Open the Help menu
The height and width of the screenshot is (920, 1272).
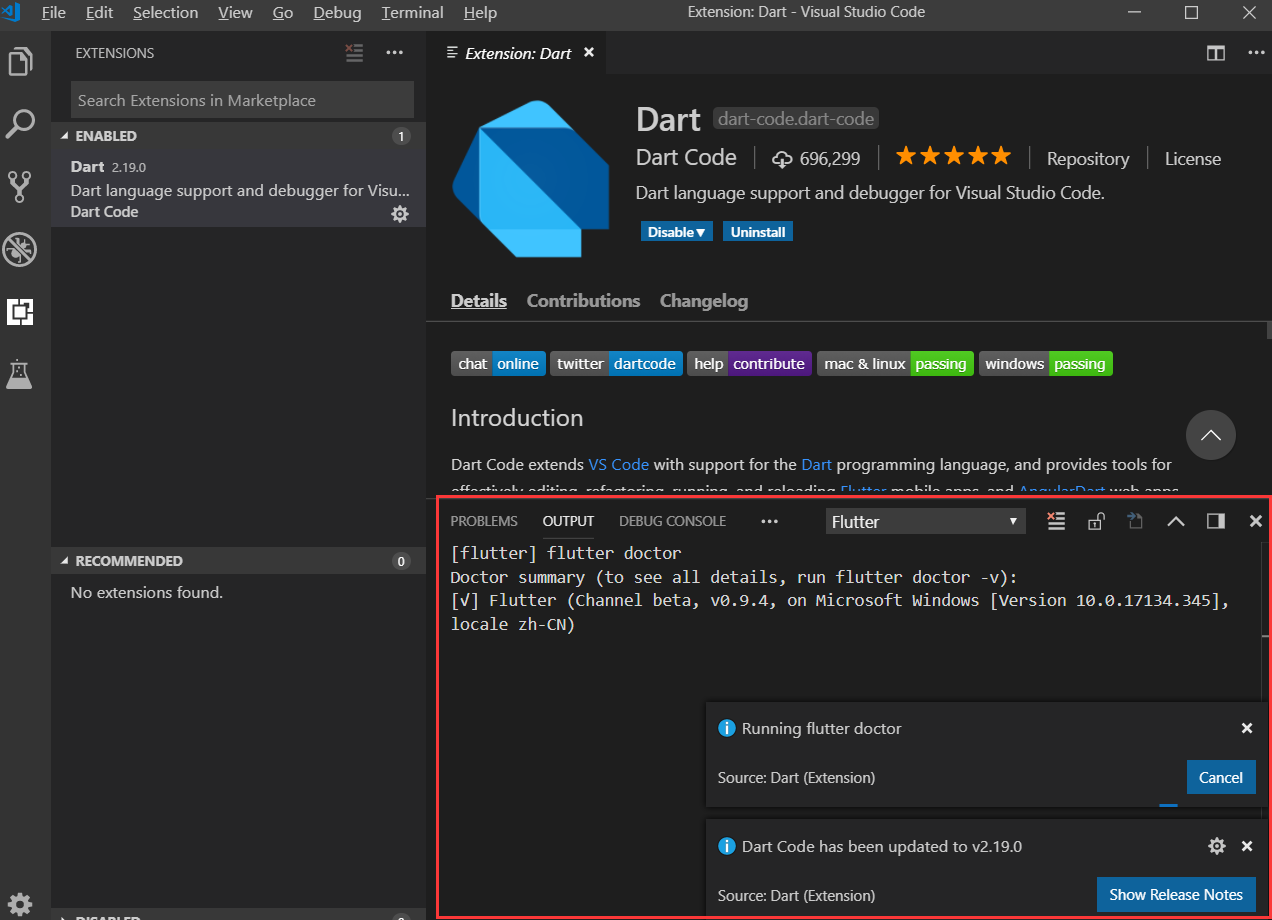pos(480,13)
